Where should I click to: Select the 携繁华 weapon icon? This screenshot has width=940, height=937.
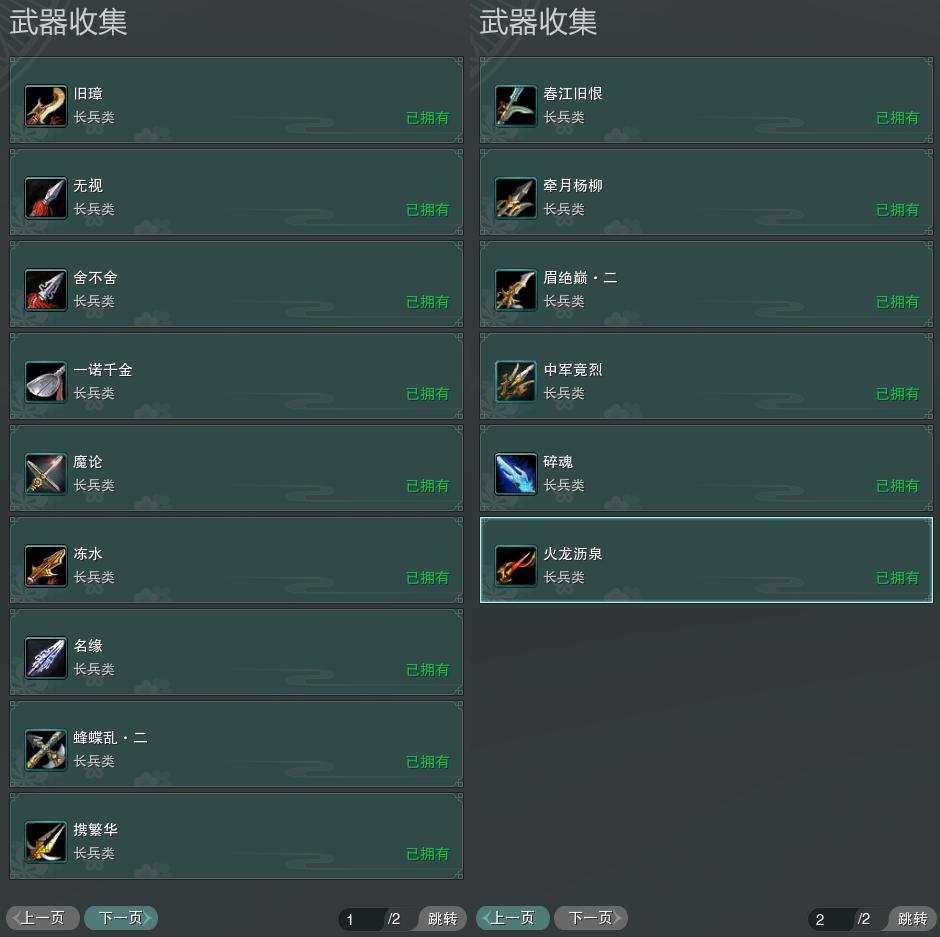[46, 842]
